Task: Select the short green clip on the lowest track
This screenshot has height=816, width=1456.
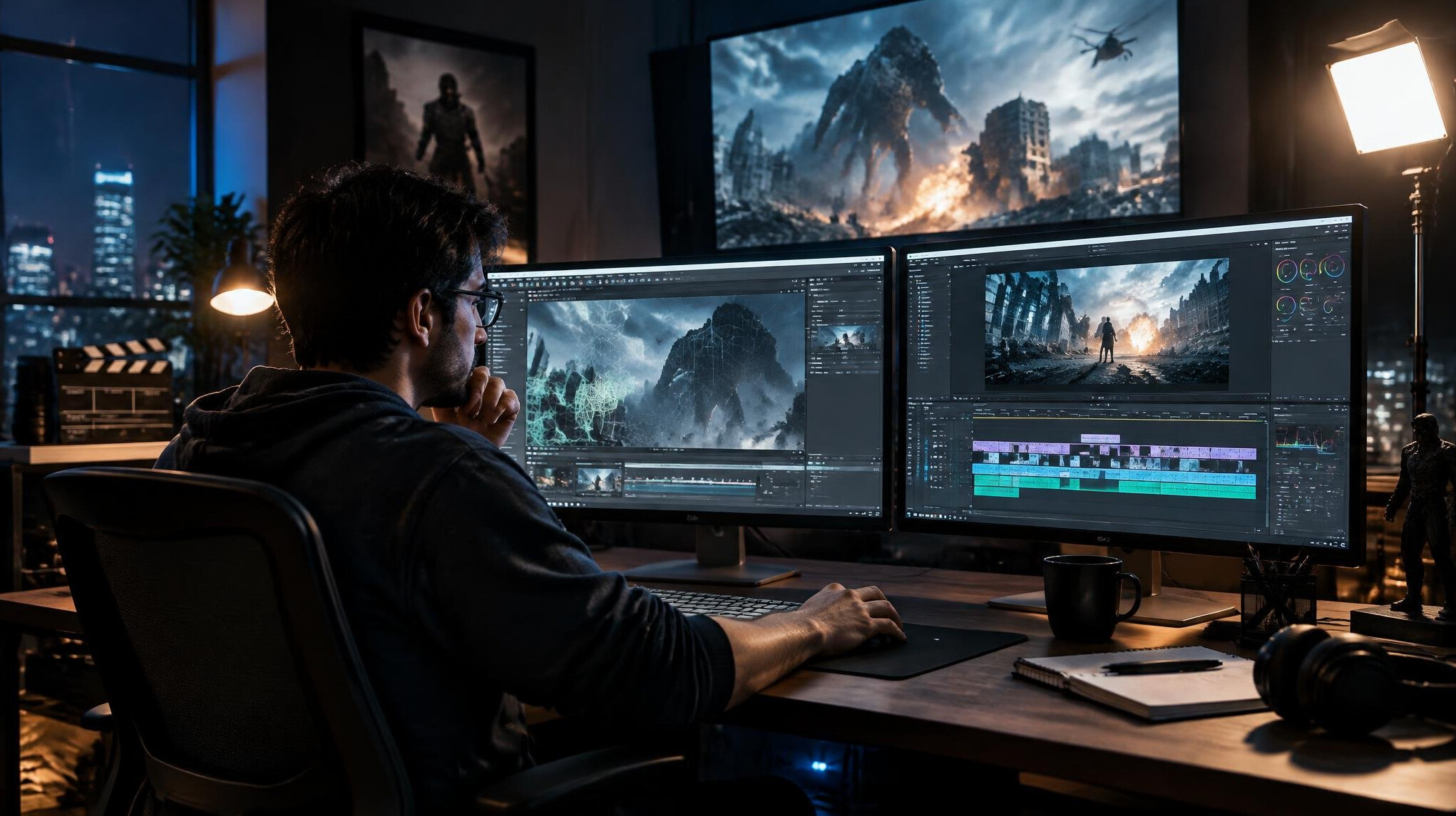Action: (x=996, y=493)
